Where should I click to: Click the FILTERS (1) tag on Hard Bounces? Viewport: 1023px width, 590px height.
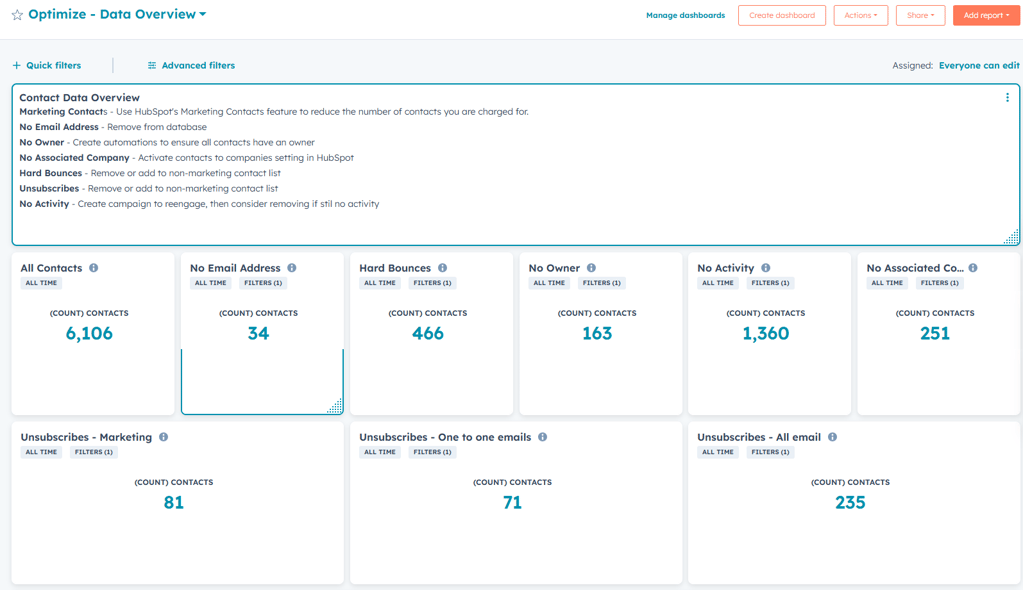(432, 283)
